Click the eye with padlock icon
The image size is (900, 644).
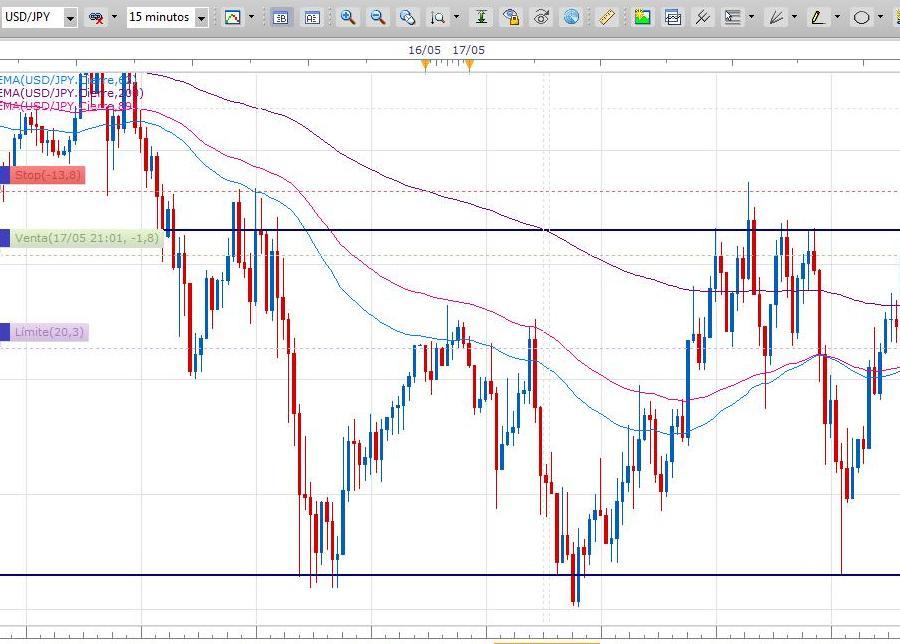click(511, 17)
